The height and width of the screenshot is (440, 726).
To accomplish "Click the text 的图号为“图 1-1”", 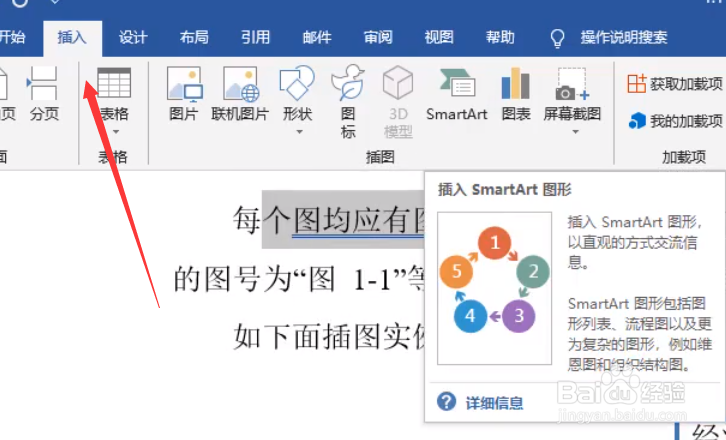I will tap(289, 280).
